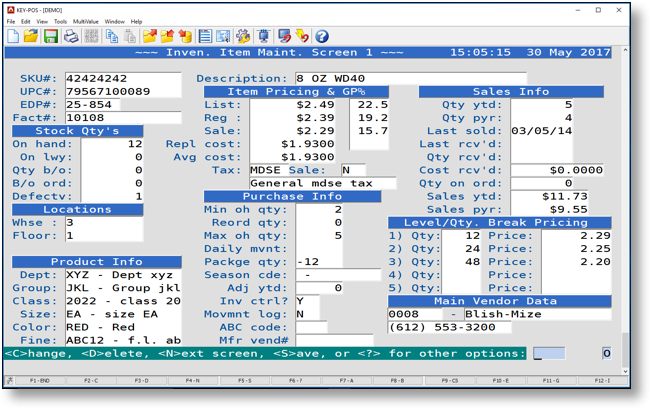
Task: Click the Copy toolbar icon
Action: (x=112, y=36)
